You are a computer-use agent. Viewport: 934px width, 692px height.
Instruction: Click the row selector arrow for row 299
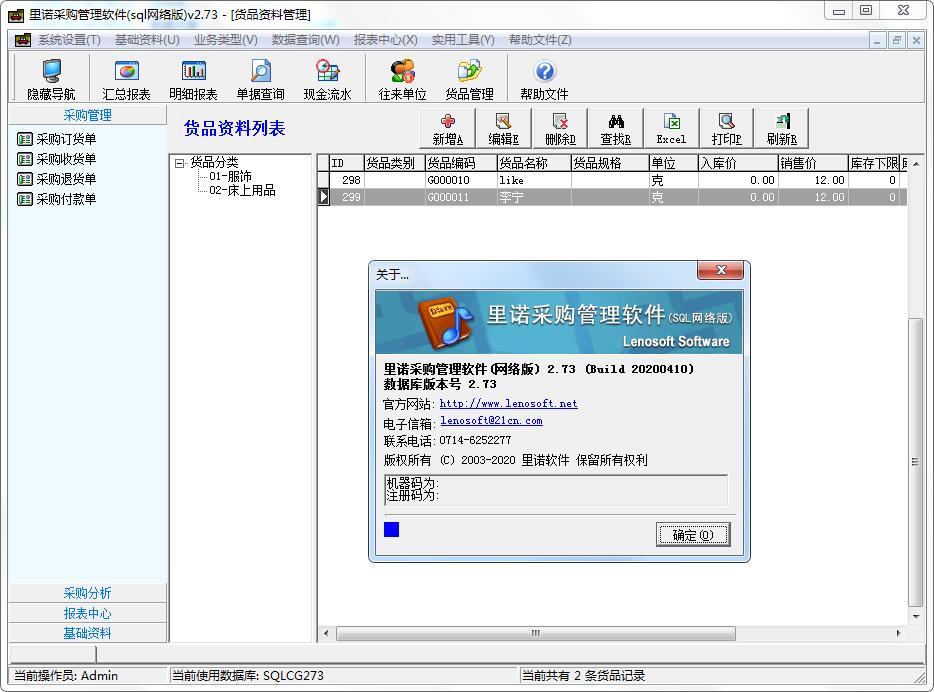[x=323, y=197]
